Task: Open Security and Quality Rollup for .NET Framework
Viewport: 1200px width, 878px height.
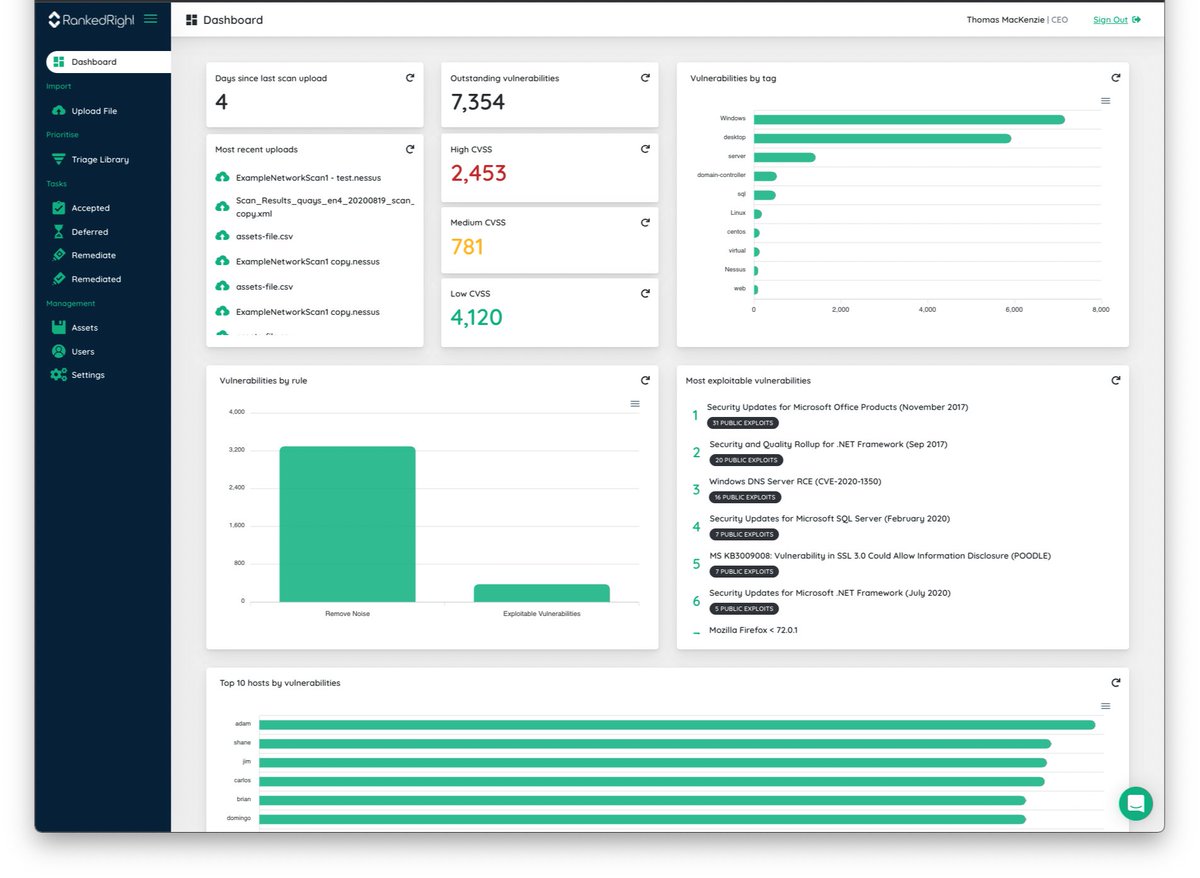Action: click(828, 444)
